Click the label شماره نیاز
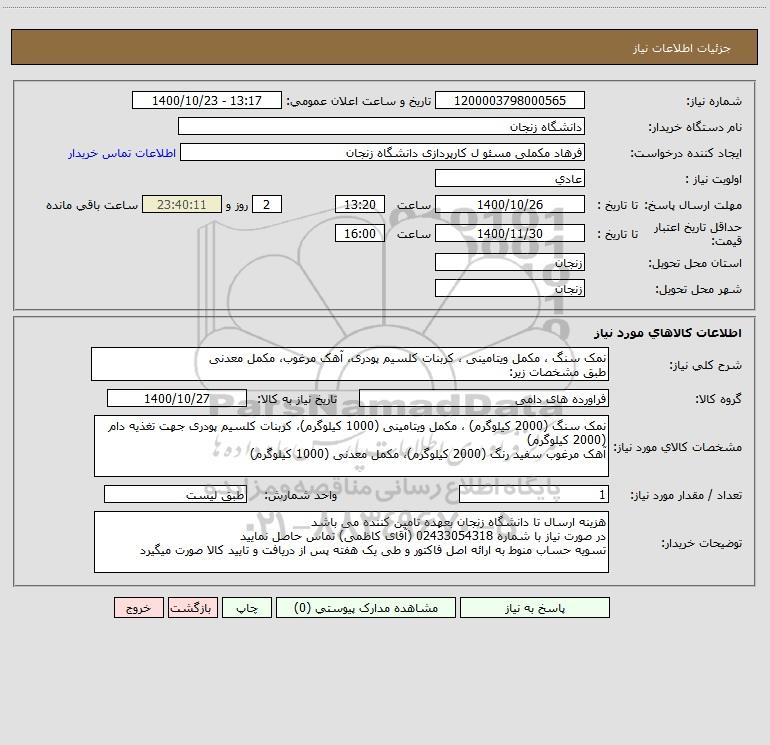This screenshot has width=770, height=745. [714, 101]
